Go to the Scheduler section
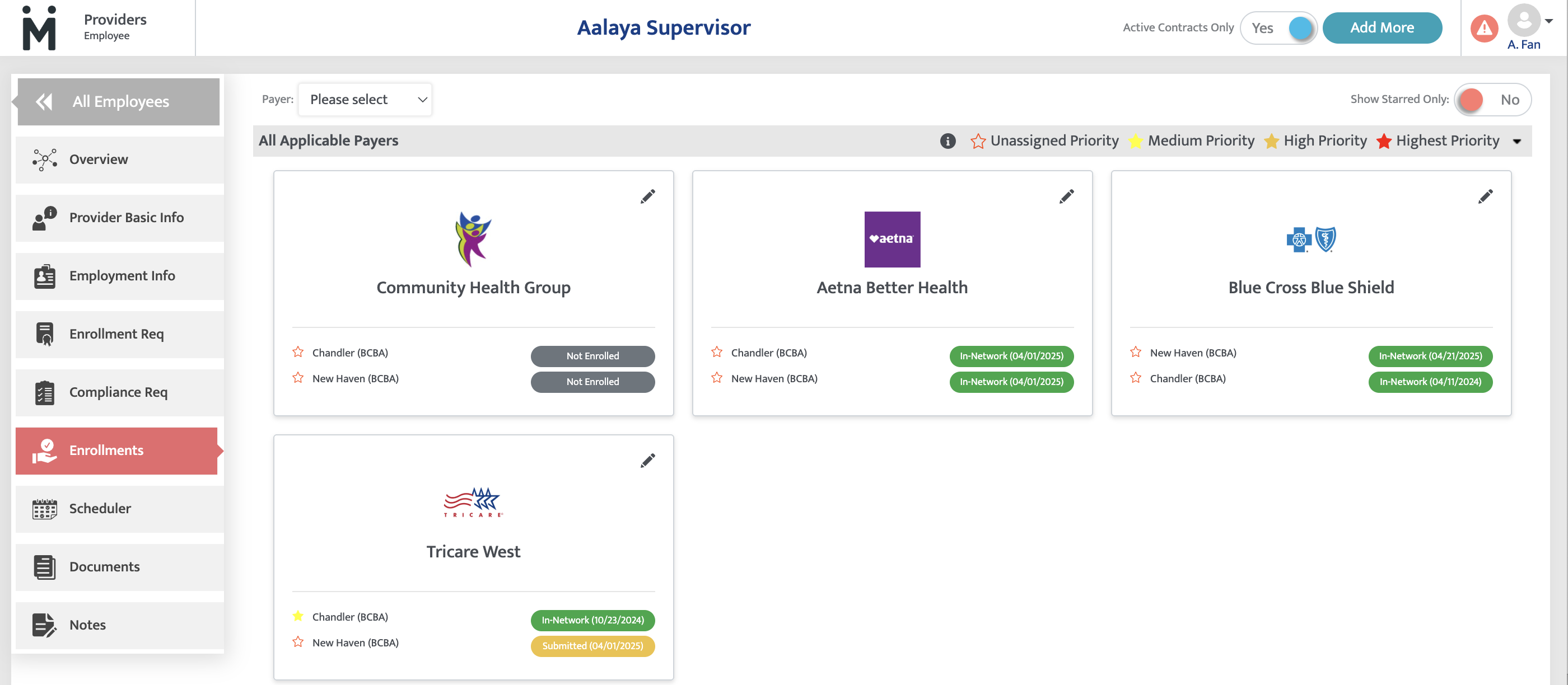This screenshot has width=1568, height=685. pos(119,509)
